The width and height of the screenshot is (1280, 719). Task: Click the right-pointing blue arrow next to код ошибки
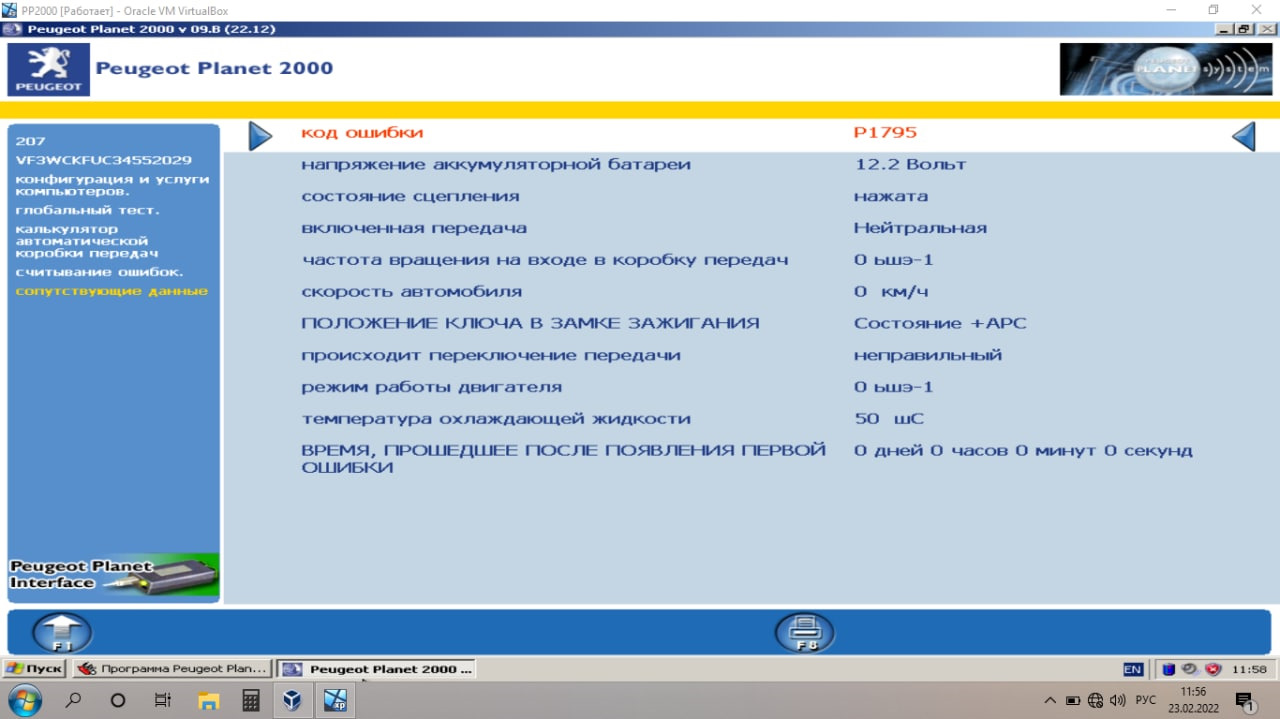tap(260, 136)
